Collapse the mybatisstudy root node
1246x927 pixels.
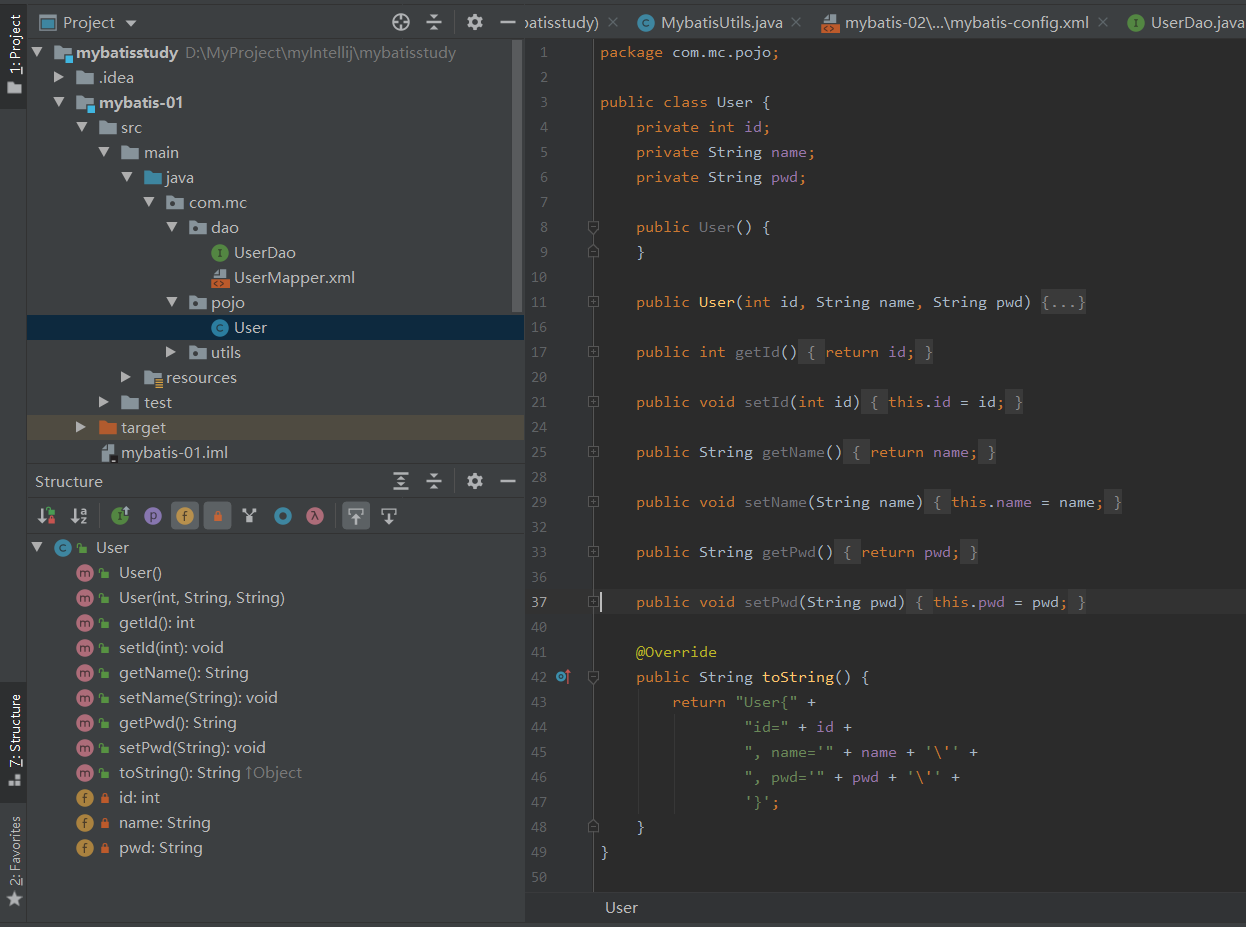38,52
